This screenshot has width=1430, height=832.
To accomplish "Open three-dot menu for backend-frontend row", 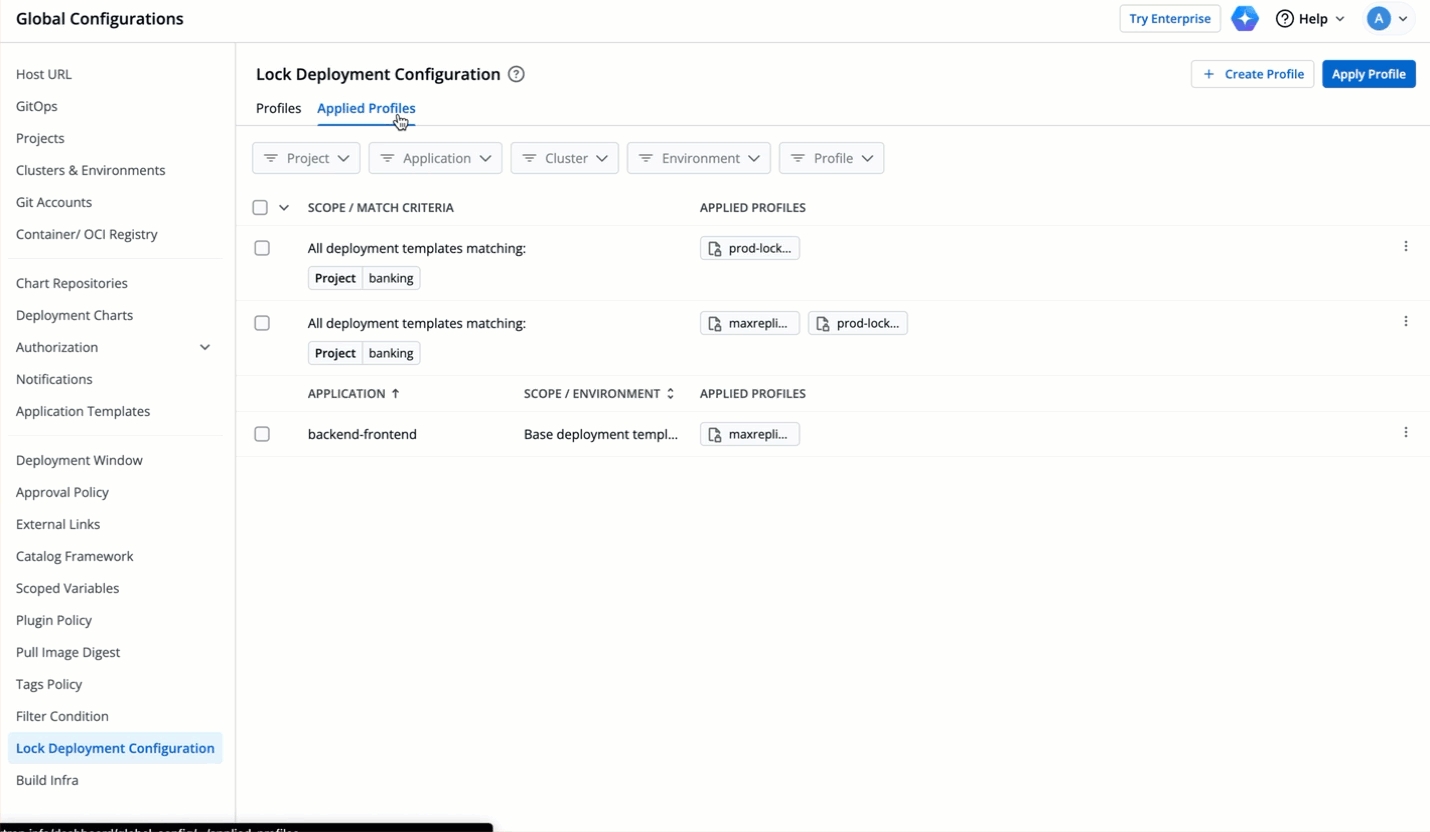I will pyautogui.click(x=1405, y=433).
